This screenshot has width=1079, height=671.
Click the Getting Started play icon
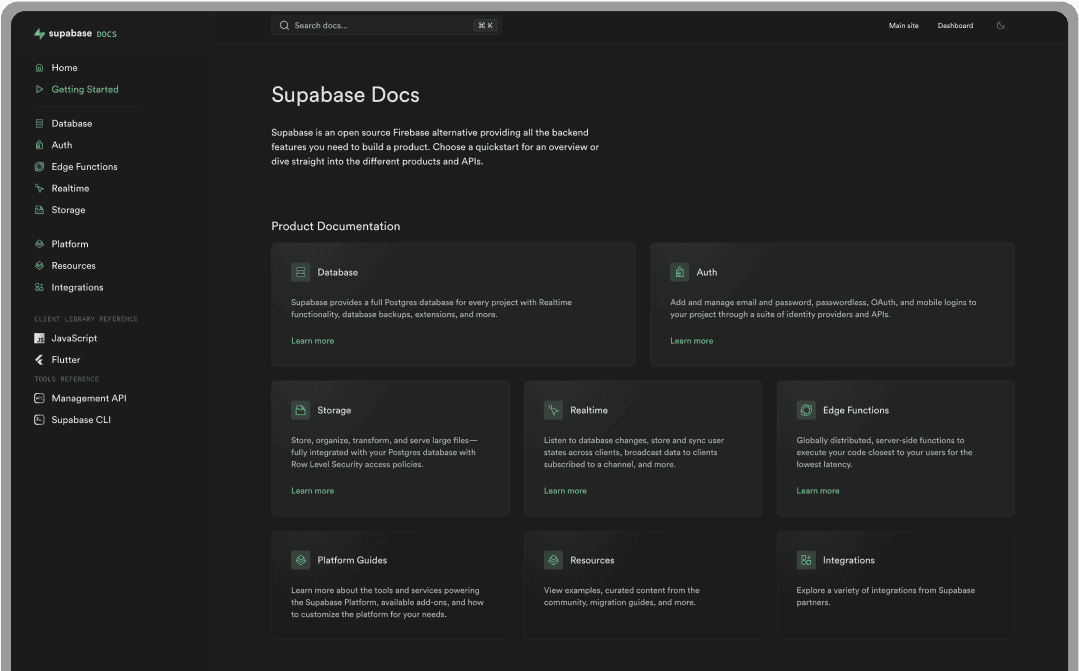[x=39, y=89]
